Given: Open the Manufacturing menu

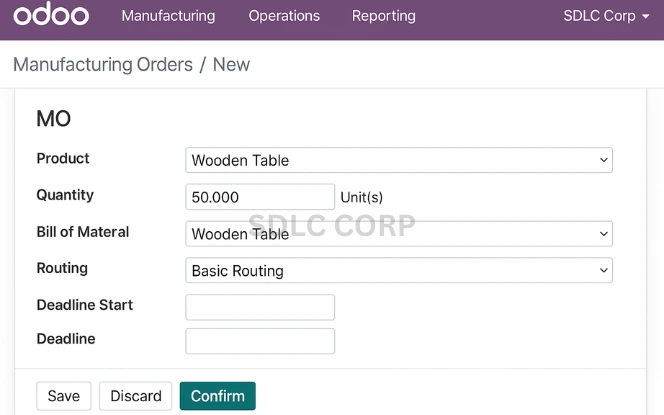Looking at the screenshot, I should point(168,16).
